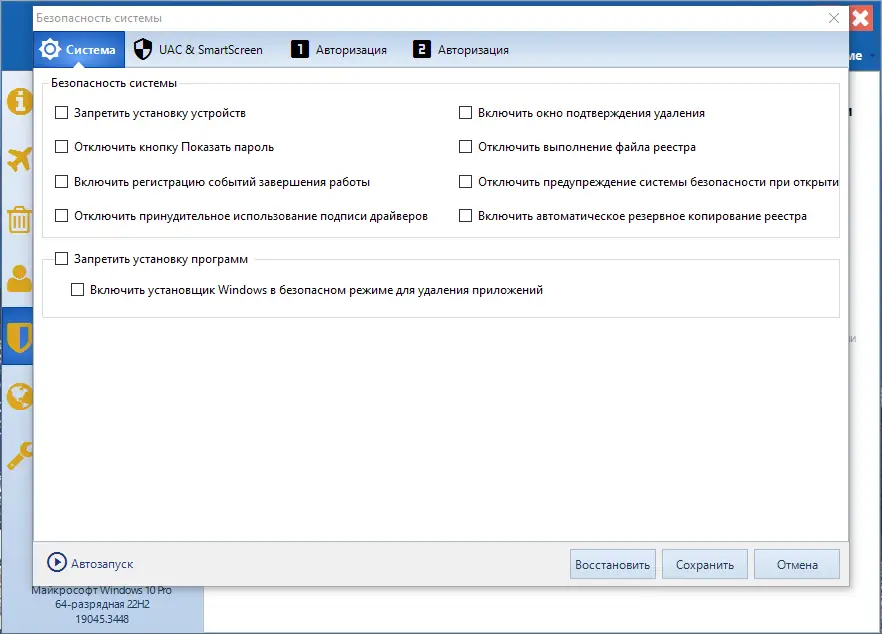The image size is (882, 634).
Task: Close the main window with red X
Action: (x=861, y=18)
